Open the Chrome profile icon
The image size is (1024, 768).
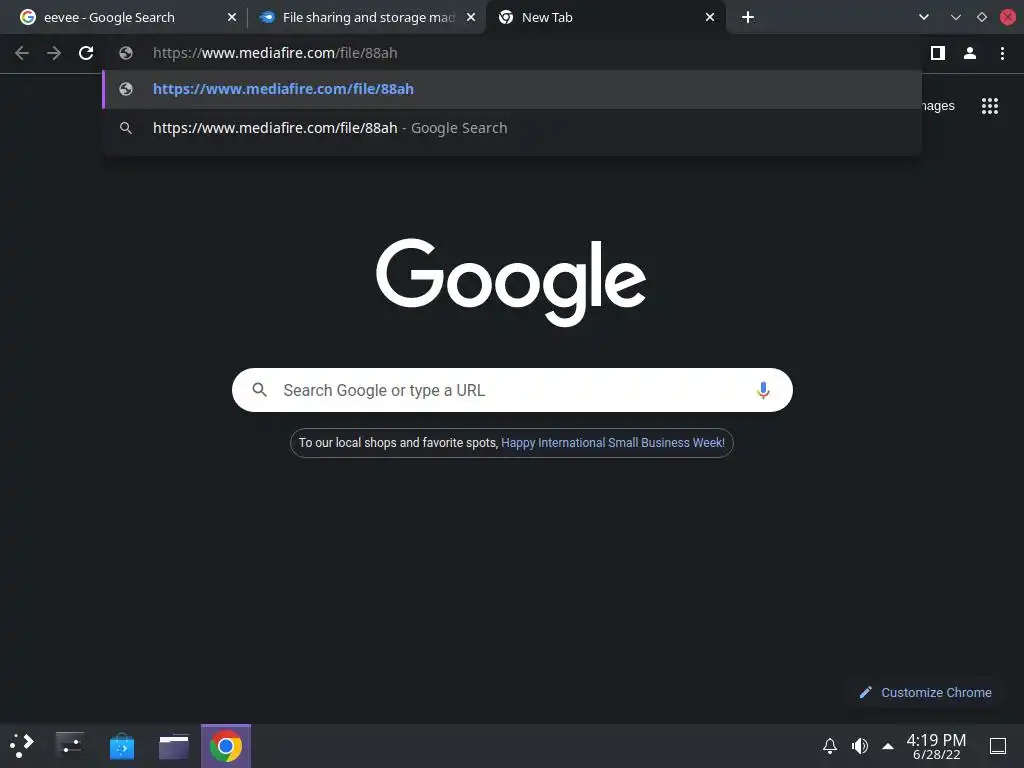[x=970, y=53]
